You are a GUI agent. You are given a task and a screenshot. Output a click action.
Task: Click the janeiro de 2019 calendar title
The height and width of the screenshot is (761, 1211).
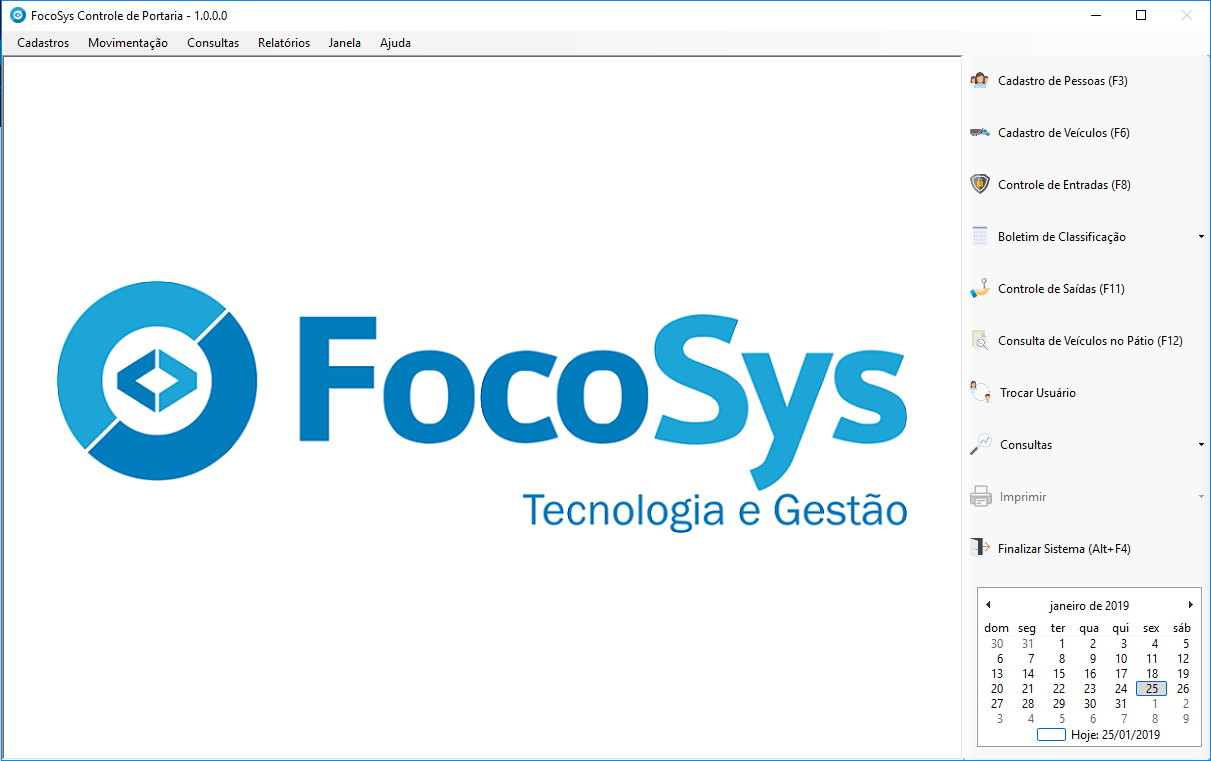click(x=1089, y=606)
